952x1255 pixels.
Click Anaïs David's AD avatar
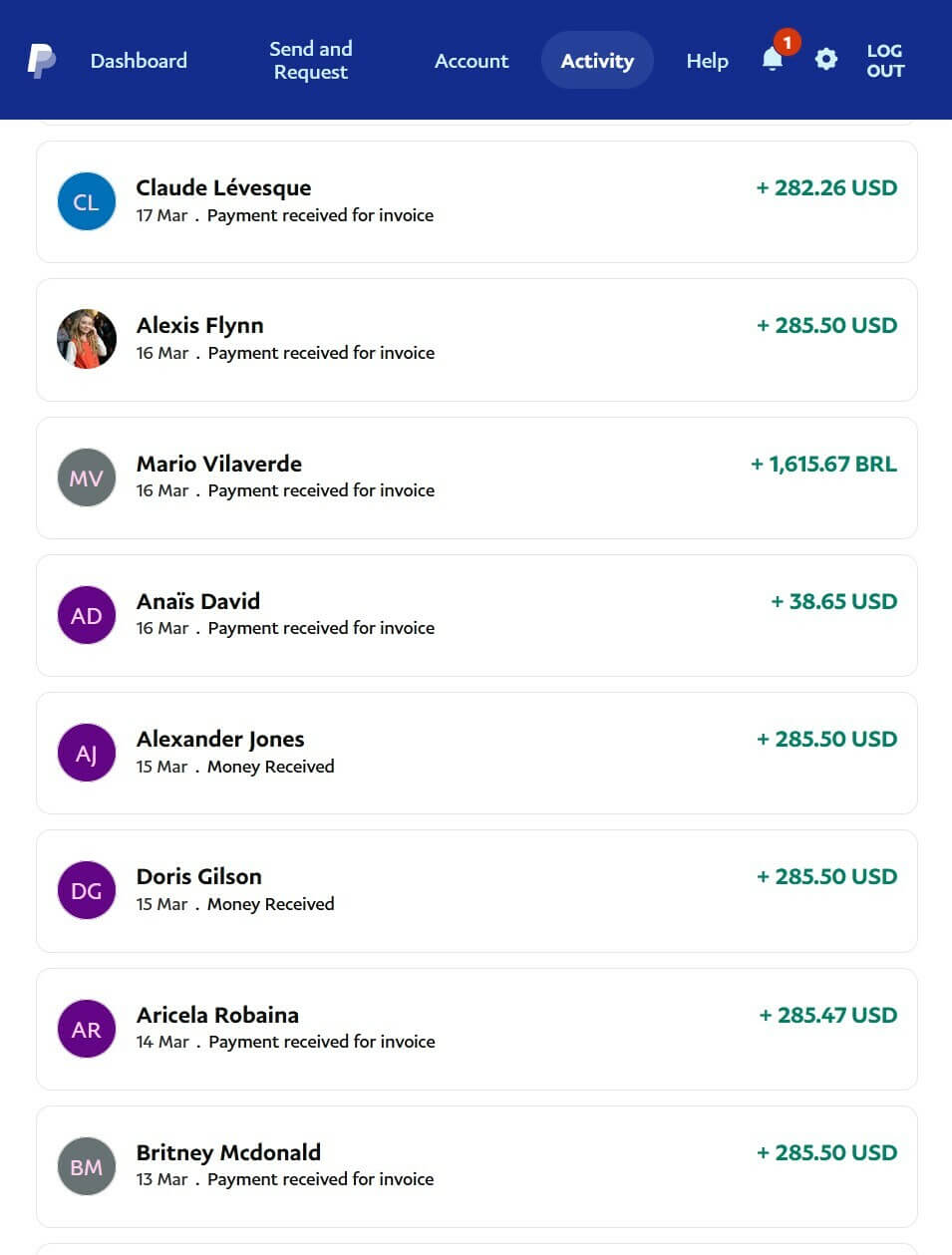(87, 615)
